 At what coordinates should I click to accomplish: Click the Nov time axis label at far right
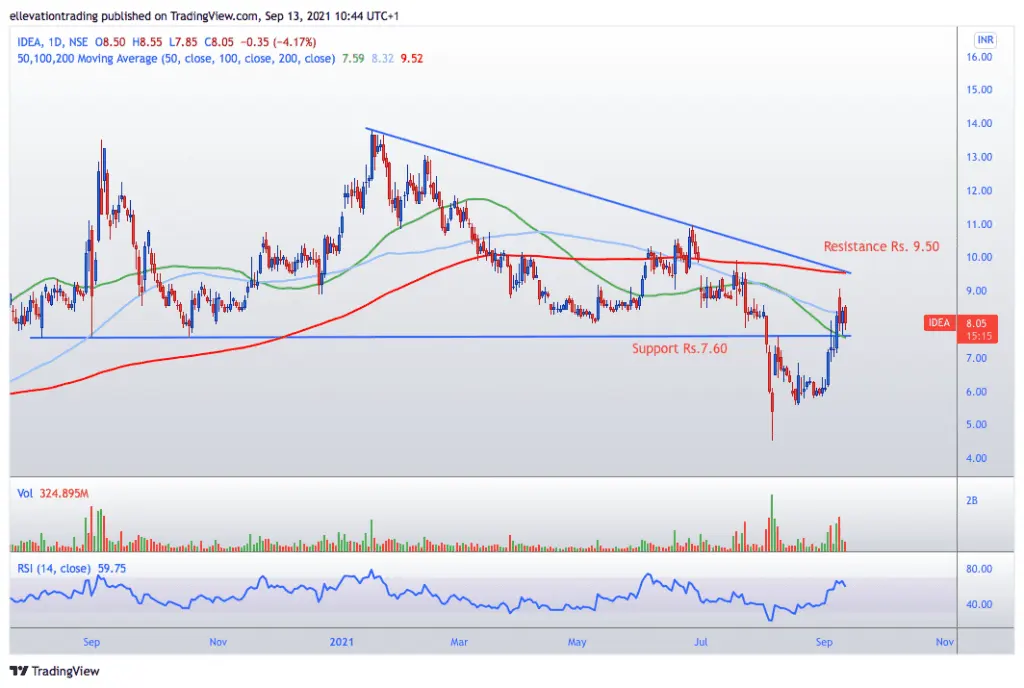click(944, 642)
